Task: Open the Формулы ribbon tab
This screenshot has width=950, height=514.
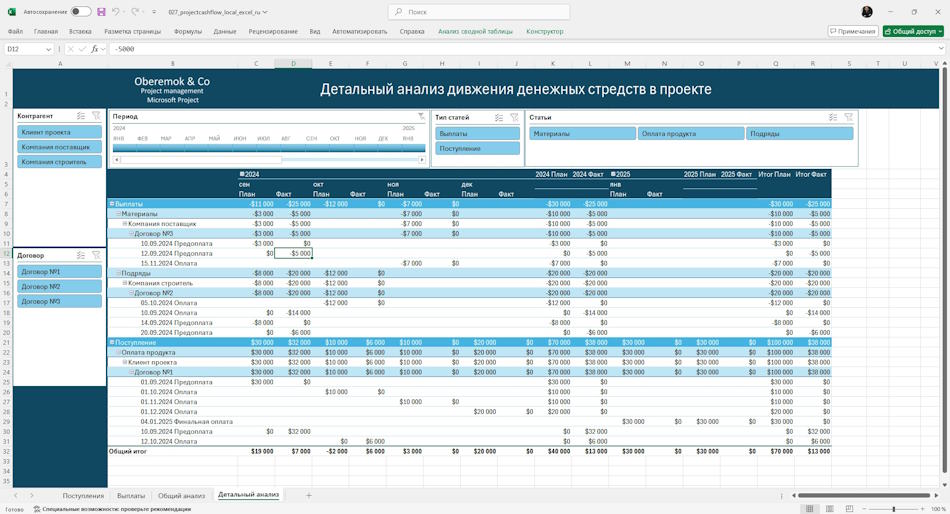Action: pyautogui.click(x=188, y=31)
